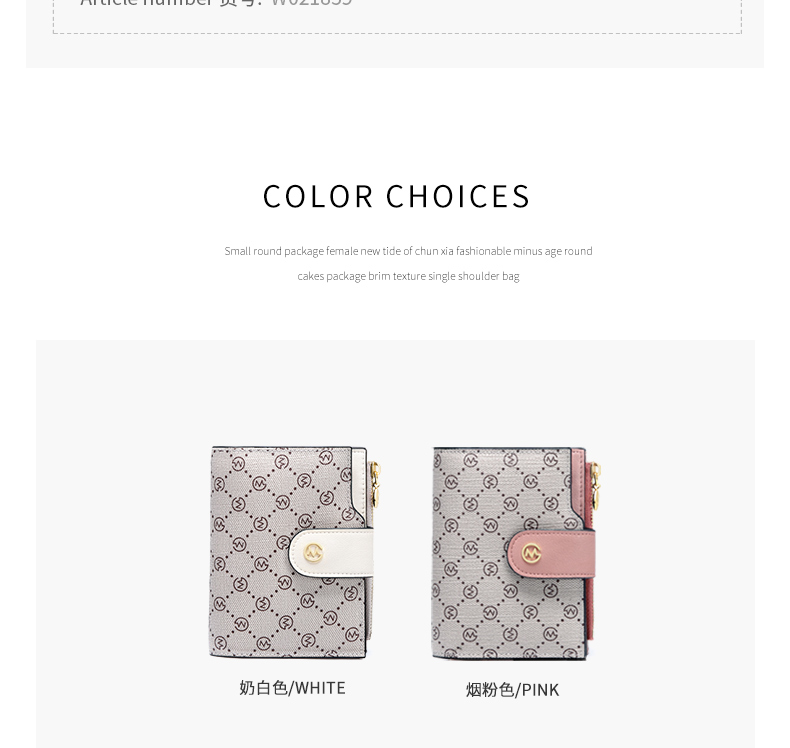
Task: Click the word WHITE in left caption
Action: [320, 688]
